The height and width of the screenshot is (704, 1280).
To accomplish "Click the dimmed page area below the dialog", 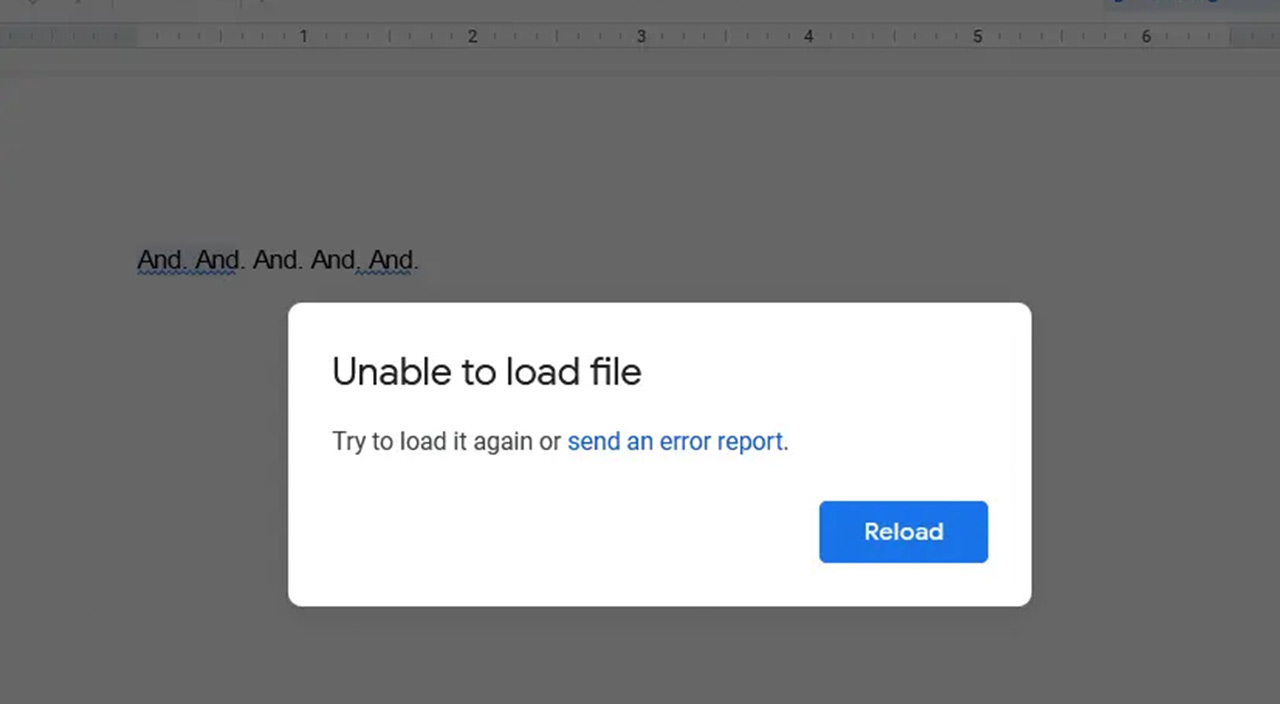I will [x=640, y=655].
